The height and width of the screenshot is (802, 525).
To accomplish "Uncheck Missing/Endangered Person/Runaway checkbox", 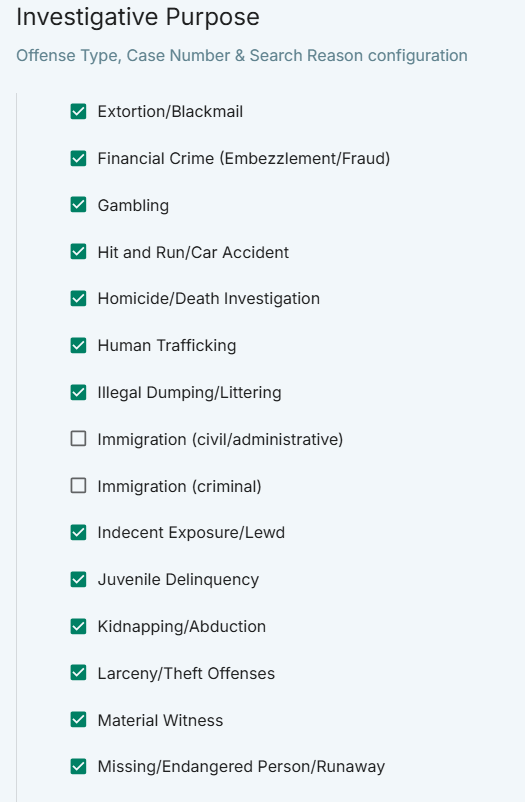I will point(78,767).
